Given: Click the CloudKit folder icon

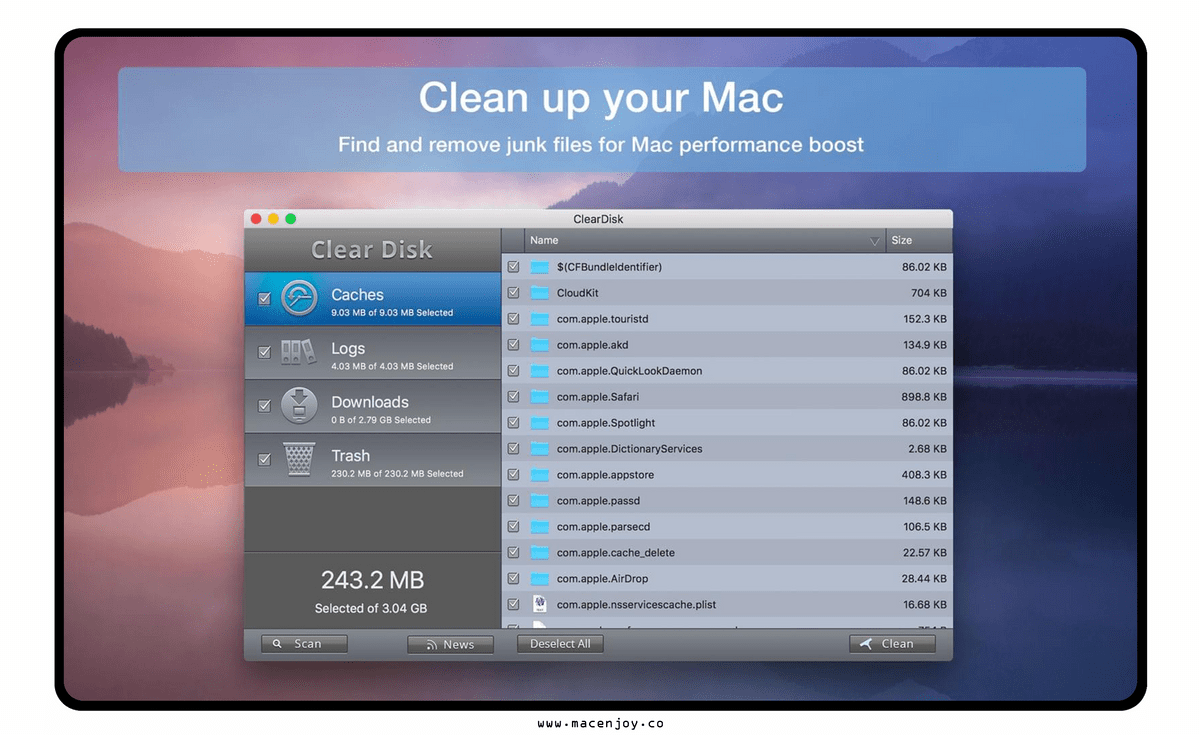Looking at the screenshot, I should coord(540,293).
